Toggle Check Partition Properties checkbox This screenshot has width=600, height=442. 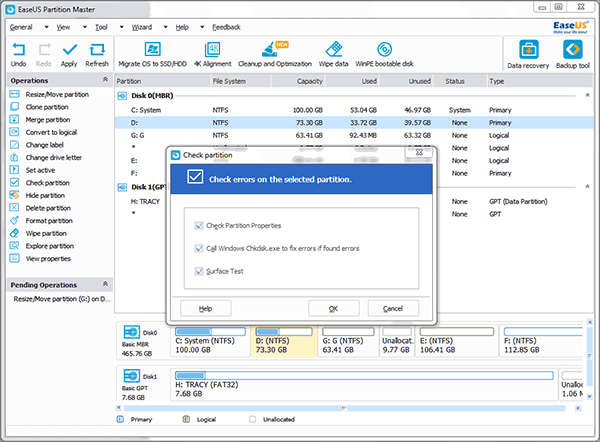point(199,225)
